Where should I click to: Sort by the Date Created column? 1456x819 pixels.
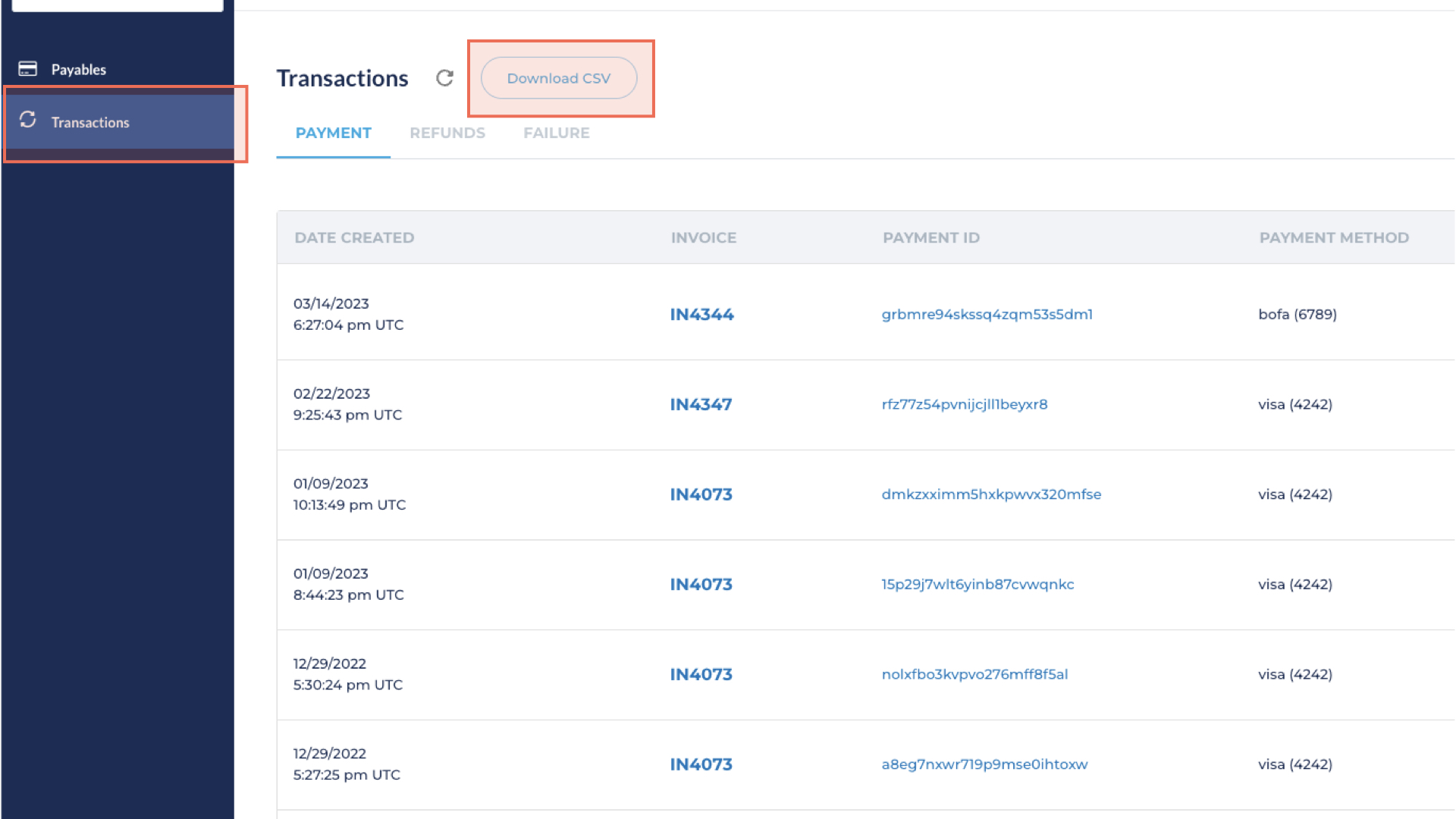pos(354,237)
